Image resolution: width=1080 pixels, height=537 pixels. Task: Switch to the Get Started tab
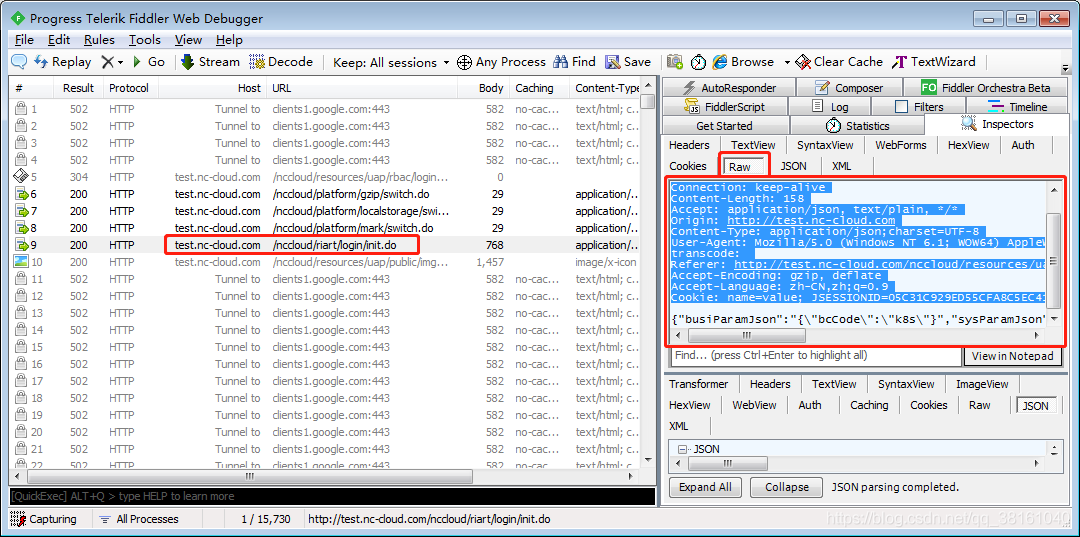725,126
